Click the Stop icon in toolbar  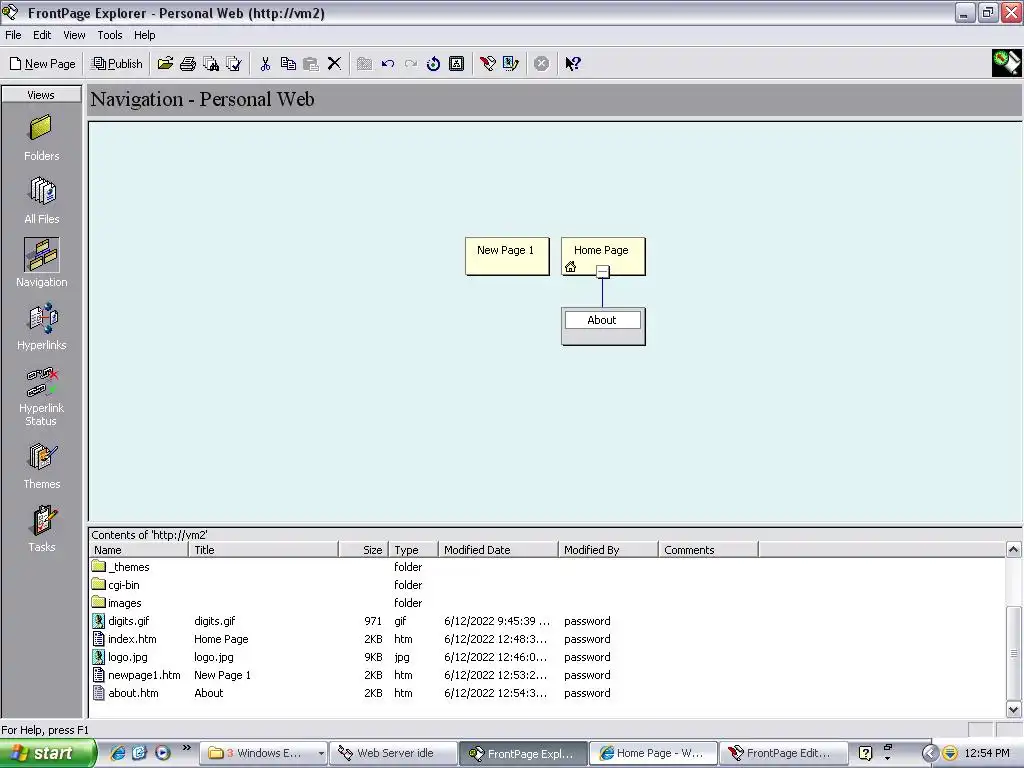click(x=541, y=63)
